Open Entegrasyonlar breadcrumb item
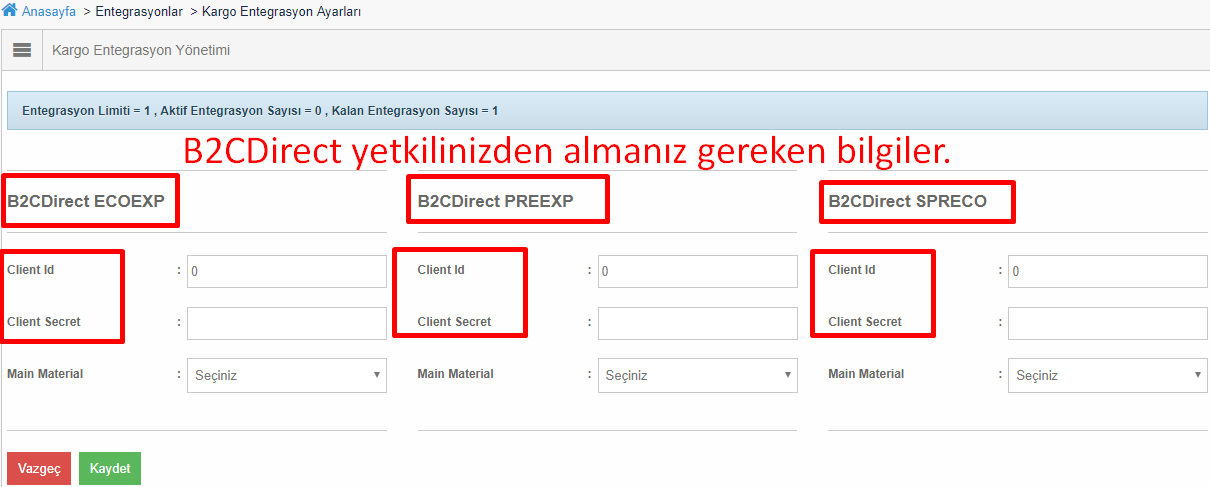 (139, 12)
